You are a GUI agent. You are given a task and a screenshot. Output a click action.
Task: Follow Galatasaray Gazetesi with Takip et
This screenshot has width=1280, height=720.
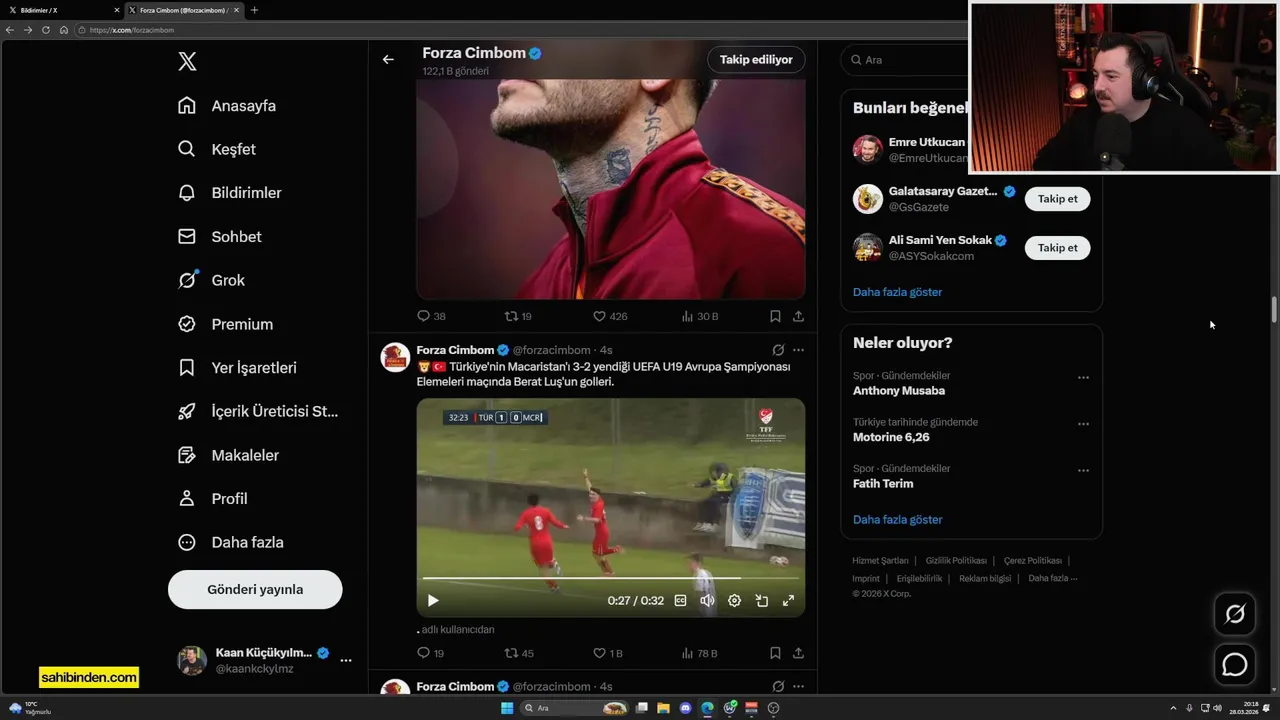(1057, 199)
